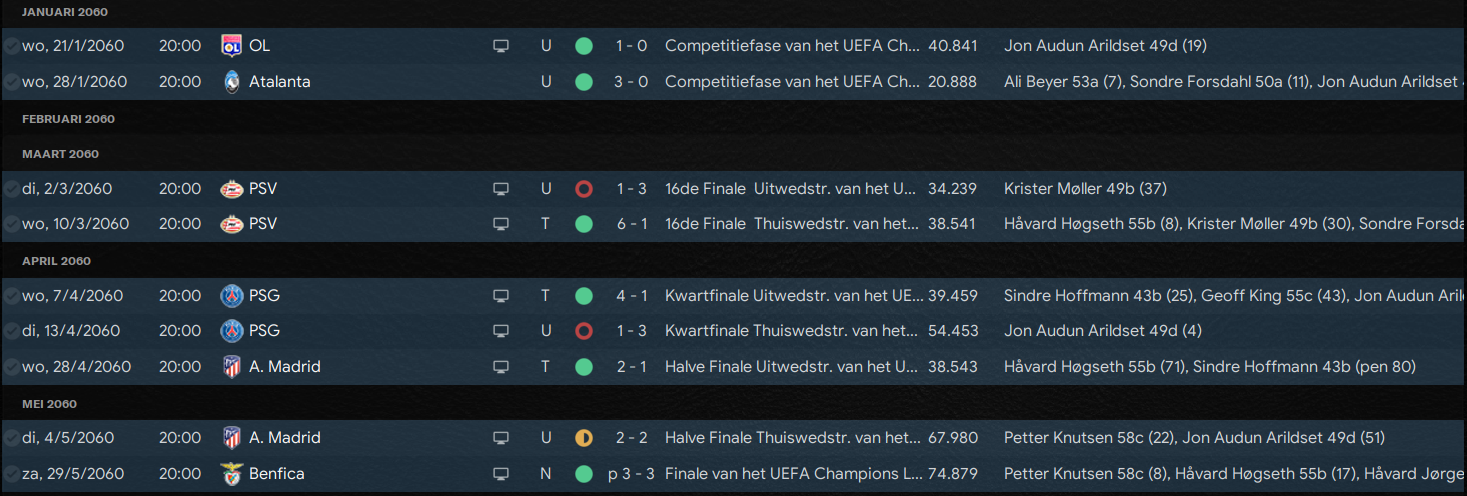Toggle the check circle beside wo, 21/1/2060
The height and width of the screenshot is (496, 1467).
click(11, 46)
